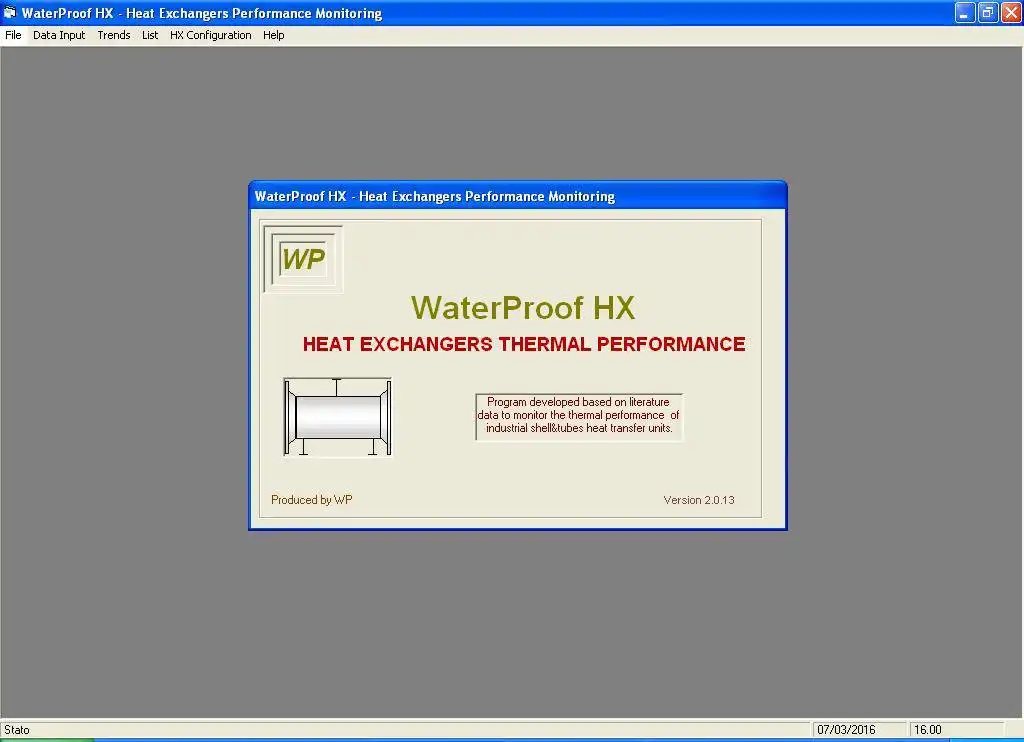This screenshot has width=1024, height=742.
Task: Click the heat exchanger vessel image
Action: (338, 417)
